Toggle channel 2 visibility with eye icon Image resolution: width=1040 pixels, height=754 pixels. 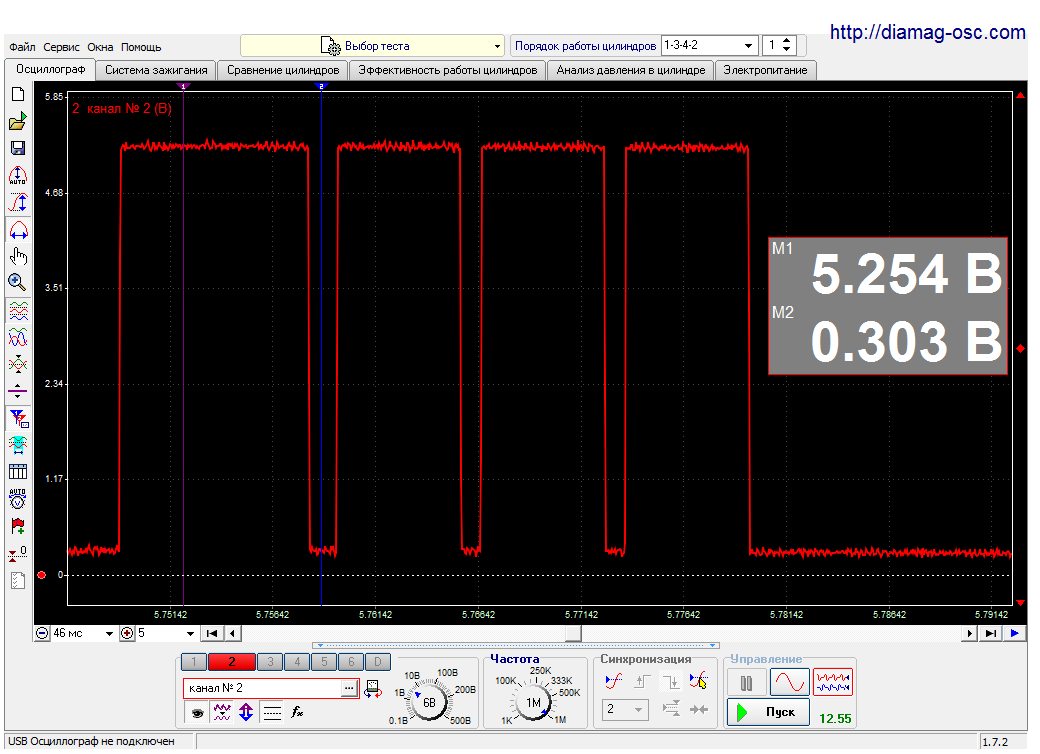tap(197, 713)
